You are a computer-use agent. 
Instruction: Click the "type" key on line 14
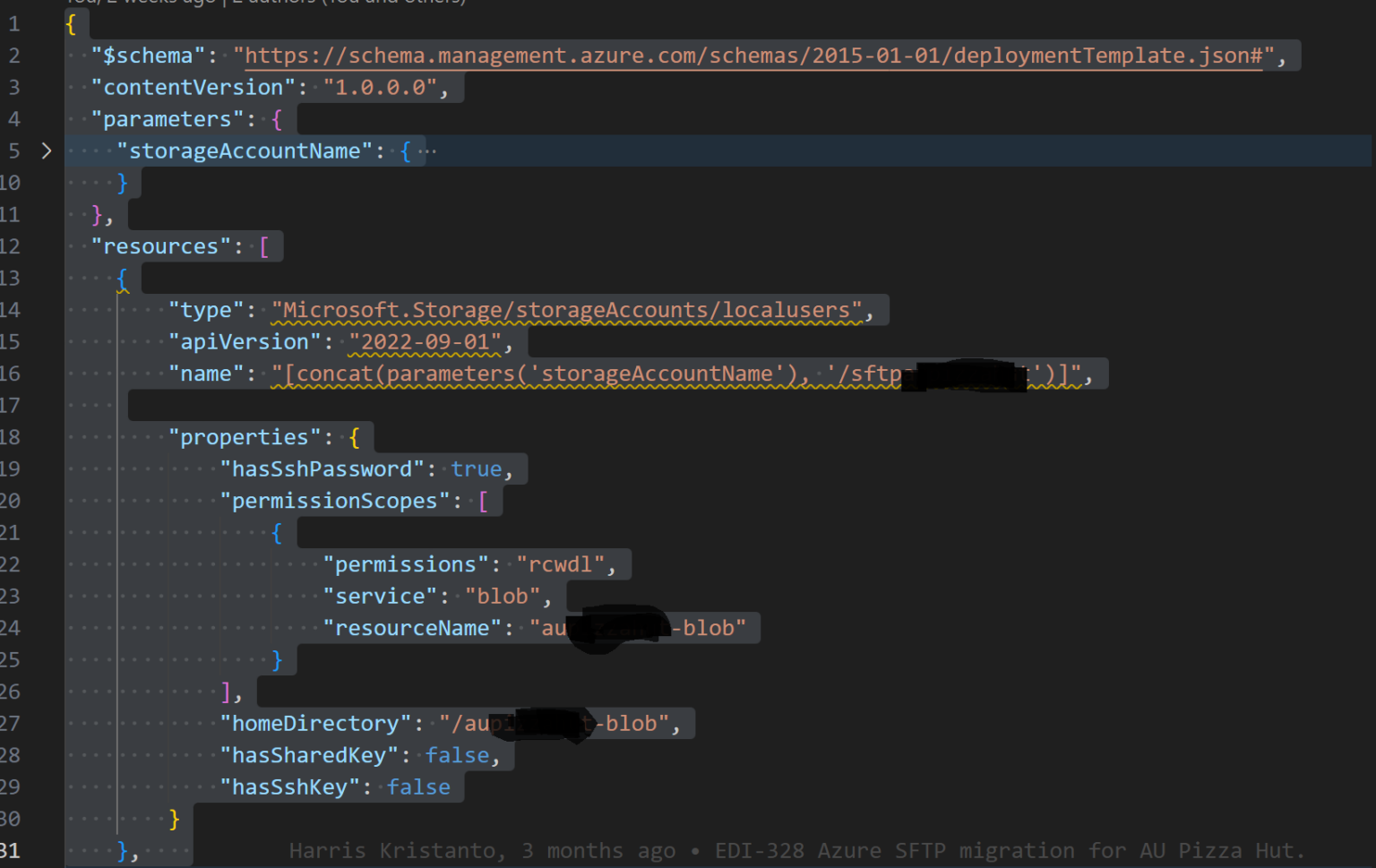[x=206, y=310]
